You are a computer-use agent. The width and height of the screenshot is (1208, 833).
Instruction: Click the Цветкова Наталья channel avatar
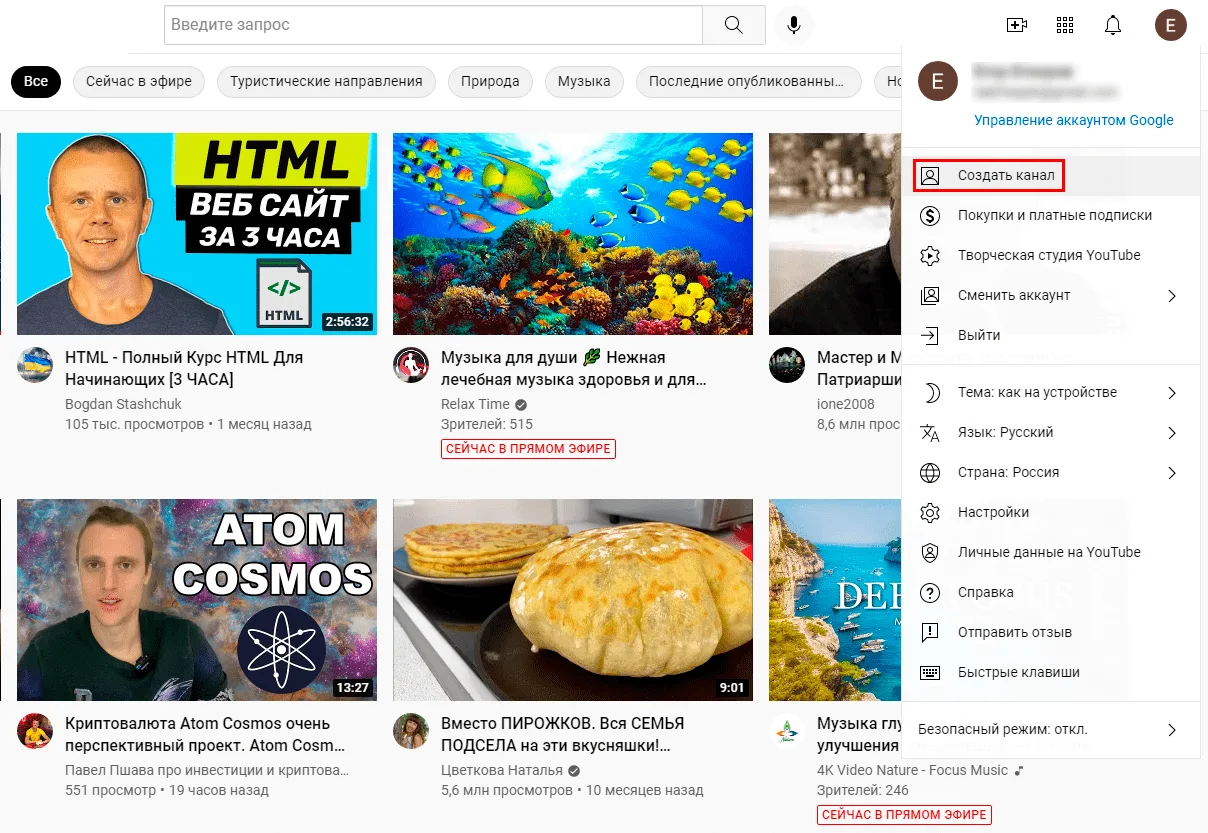(411, 731)
